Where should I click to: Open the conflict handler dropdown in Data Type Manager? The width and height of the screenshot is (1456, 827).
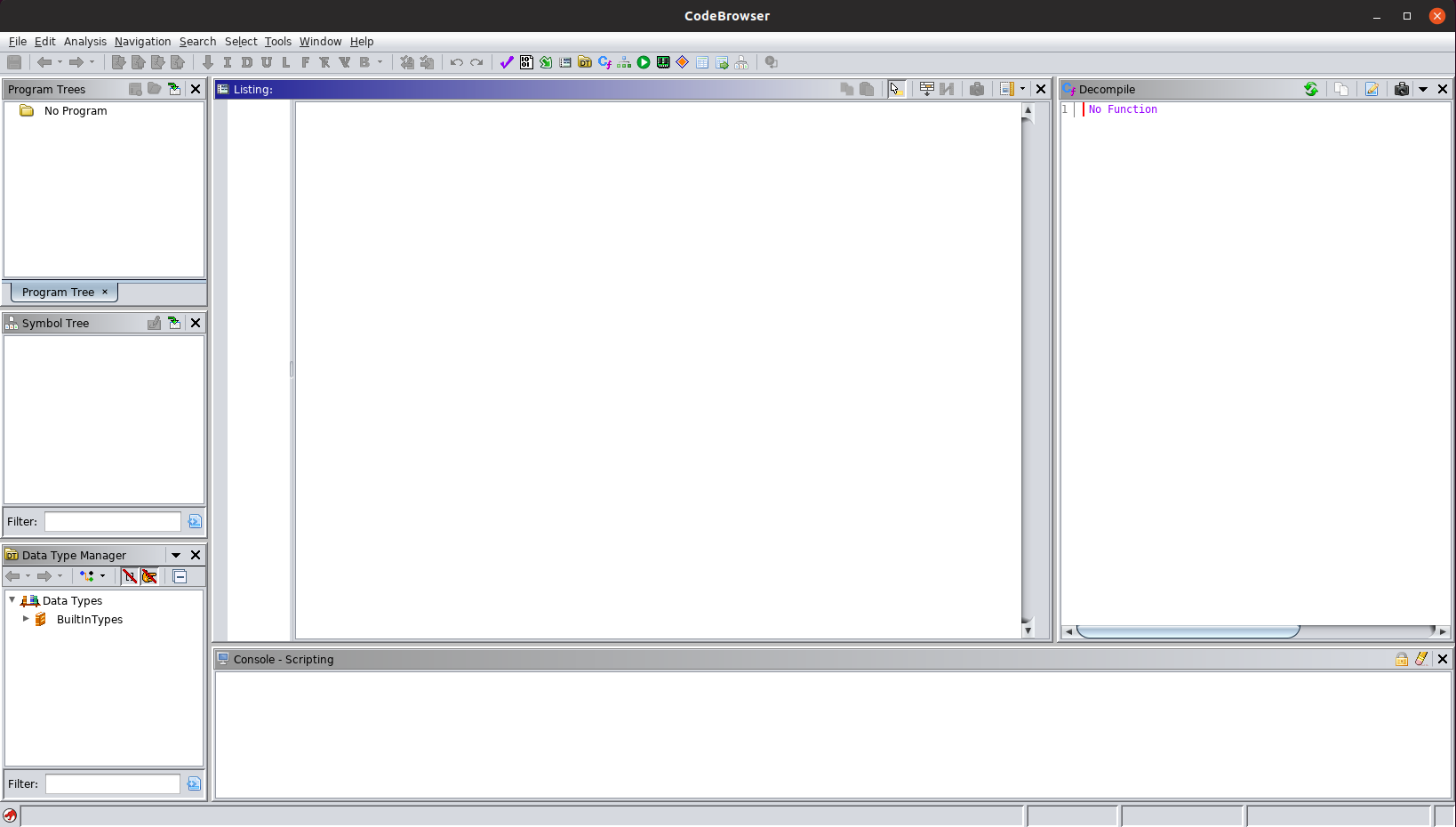102,576
